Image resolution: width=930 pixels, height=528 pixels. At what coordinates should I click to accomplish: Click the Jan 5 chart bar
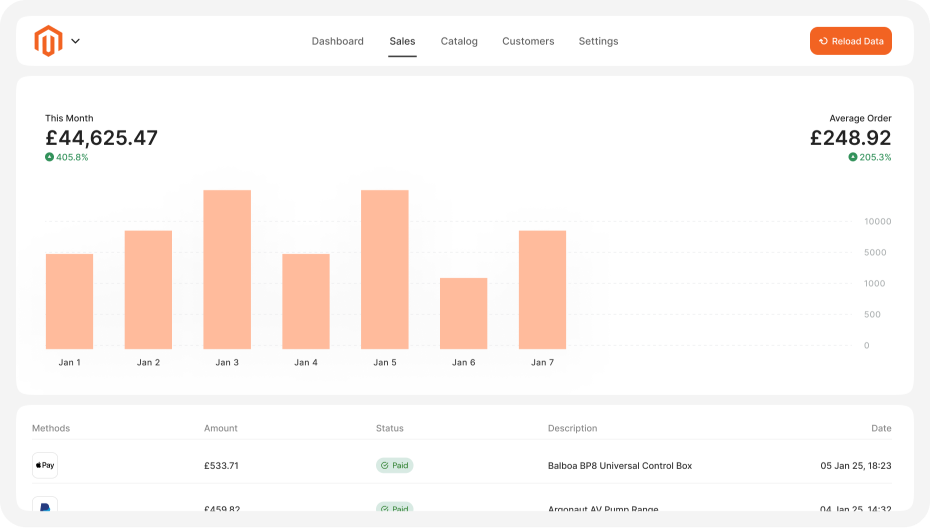coord(385,269)
